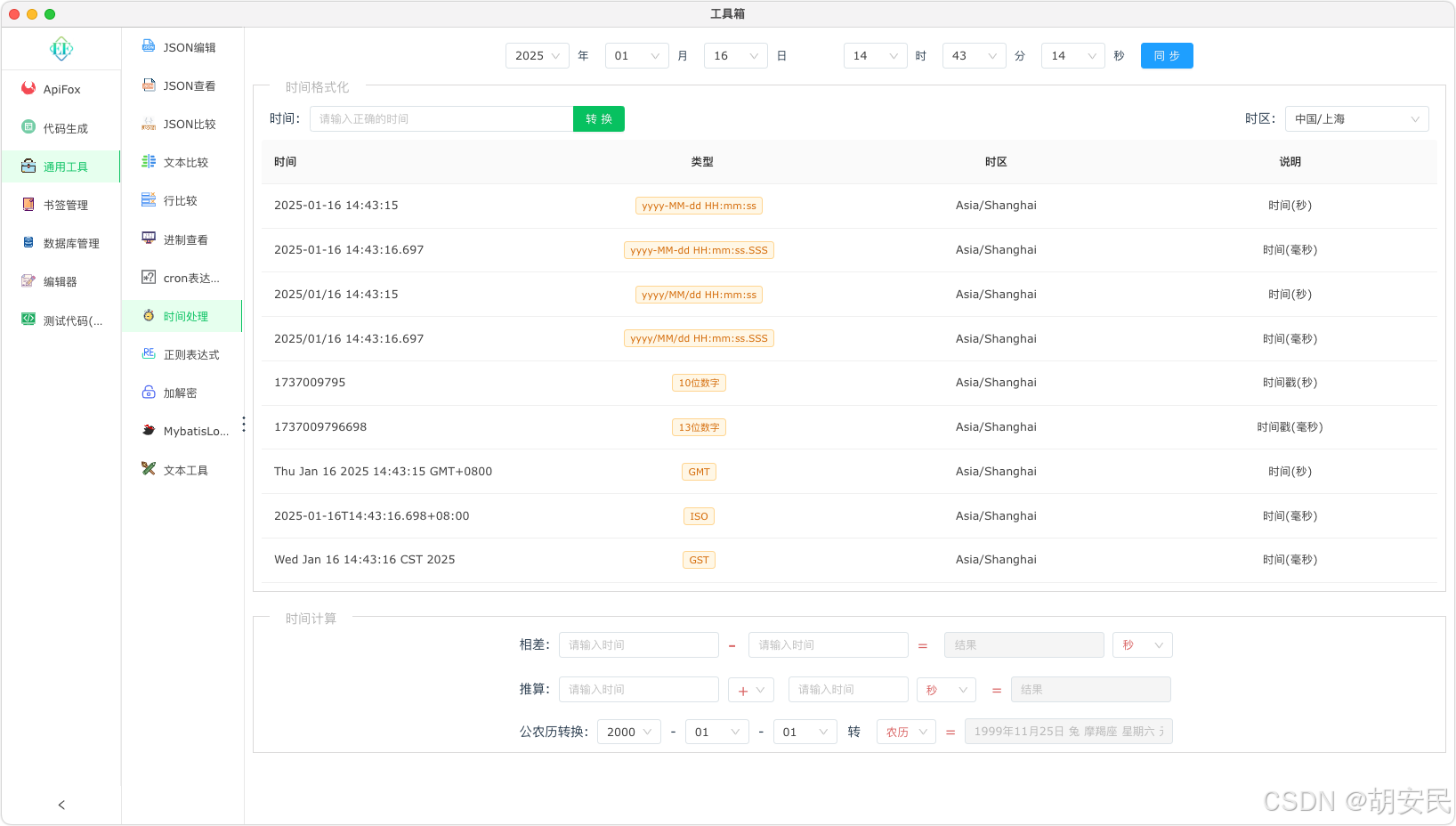The height and width of the screenshot is (826, 1456).
Task: Open the 公农历转换 month 01 dropdown
Action: [717, 732]
